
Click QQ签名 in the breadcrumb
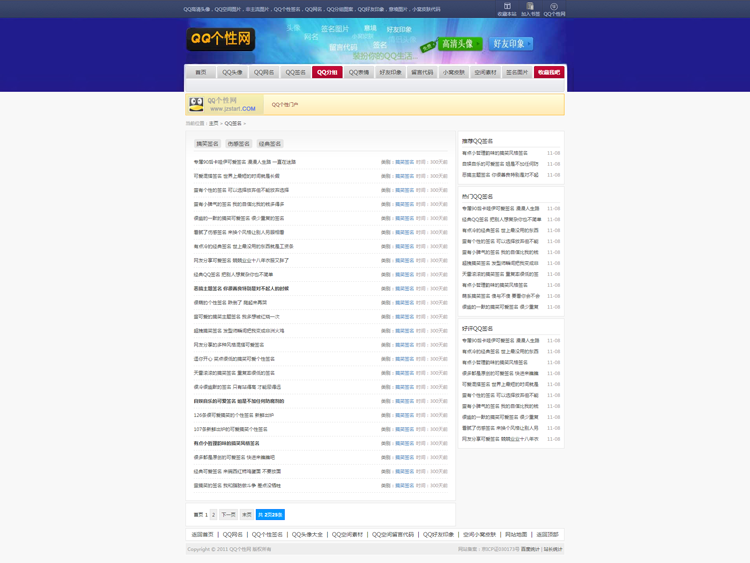click(x=233, y=123)
